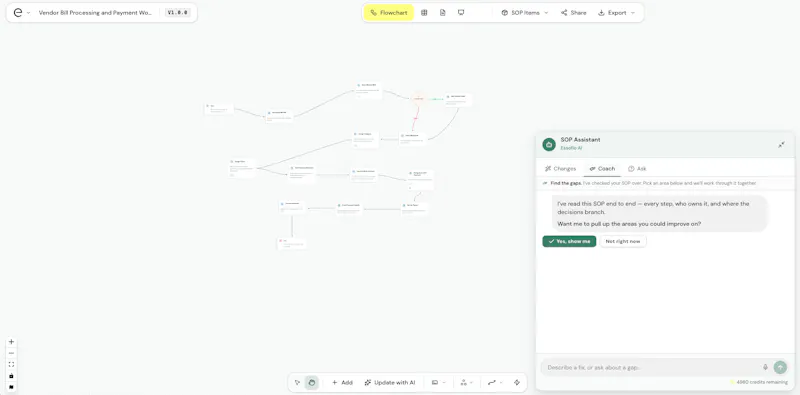Click the Yes, show me button

pyautogui.click(x=569, y=241)
